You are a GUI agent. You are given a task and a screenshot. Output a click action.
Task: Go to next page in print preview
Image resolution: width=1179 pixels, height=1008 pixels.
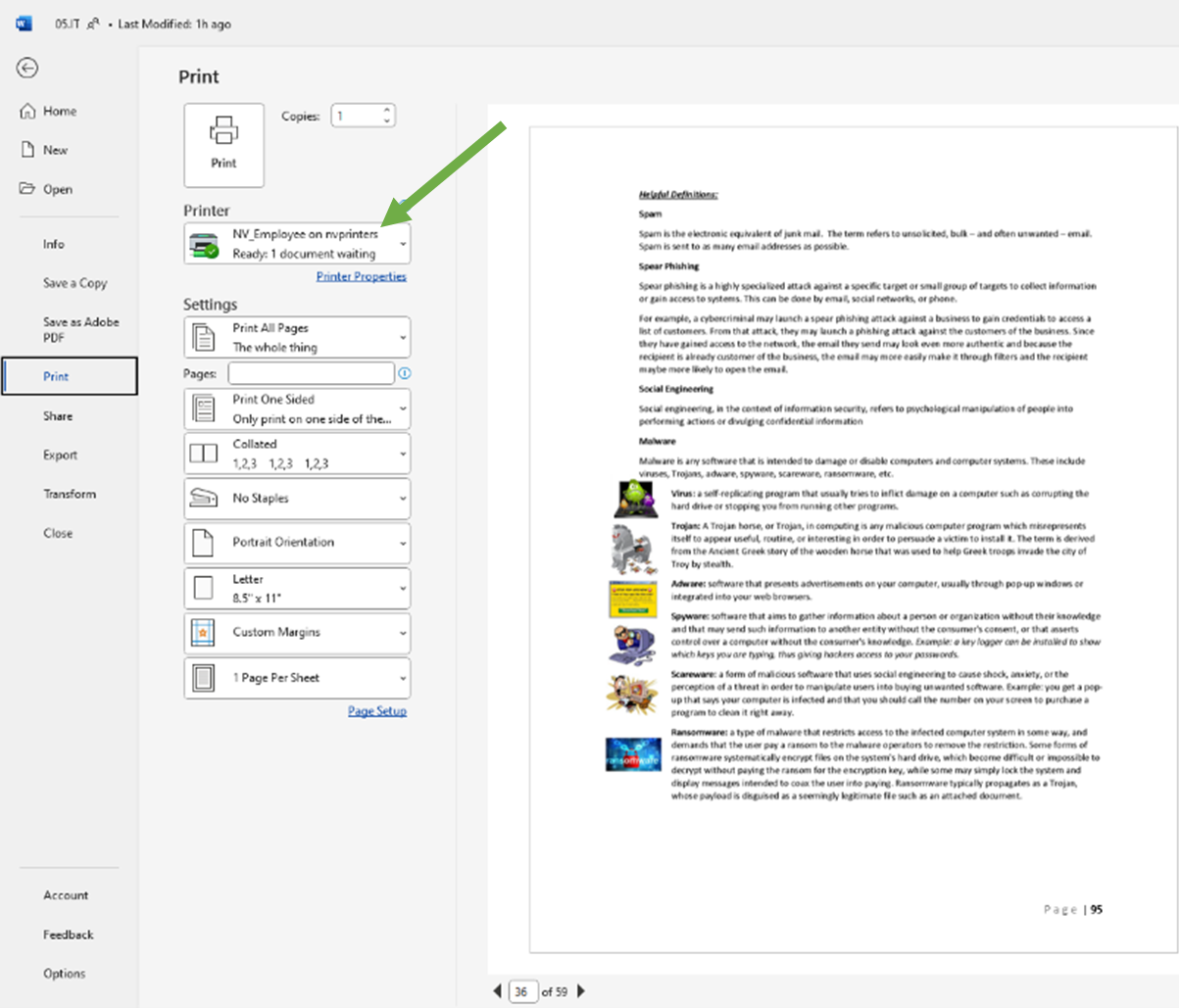(x=581, y=990)
